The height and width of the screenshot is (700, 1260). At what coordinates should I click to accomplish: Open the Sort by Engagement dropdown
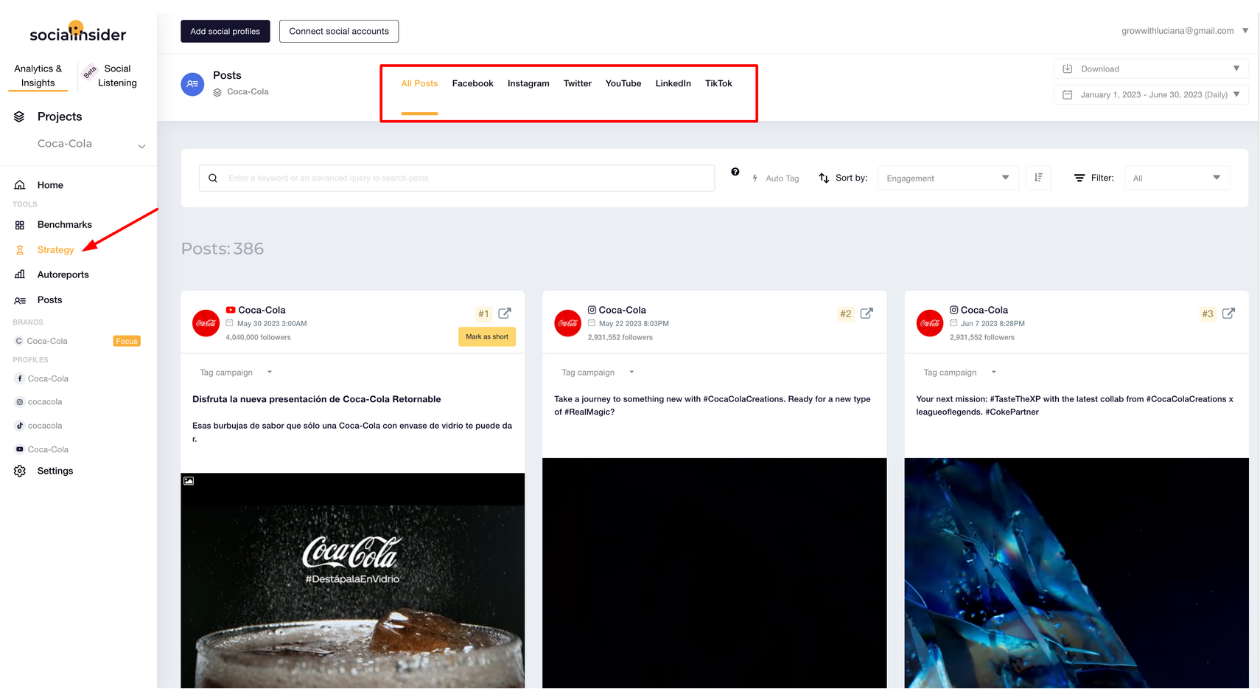948,178
